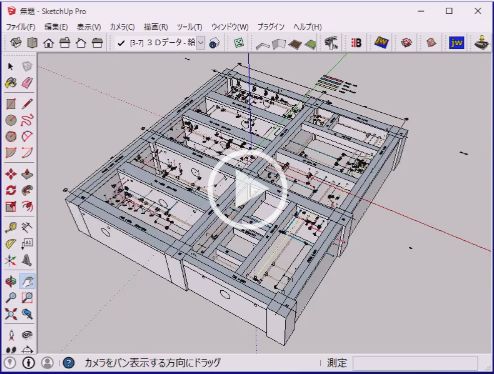Open the カメラ(C) menu
Screen dimensions: 494x374
coord(122,27)
